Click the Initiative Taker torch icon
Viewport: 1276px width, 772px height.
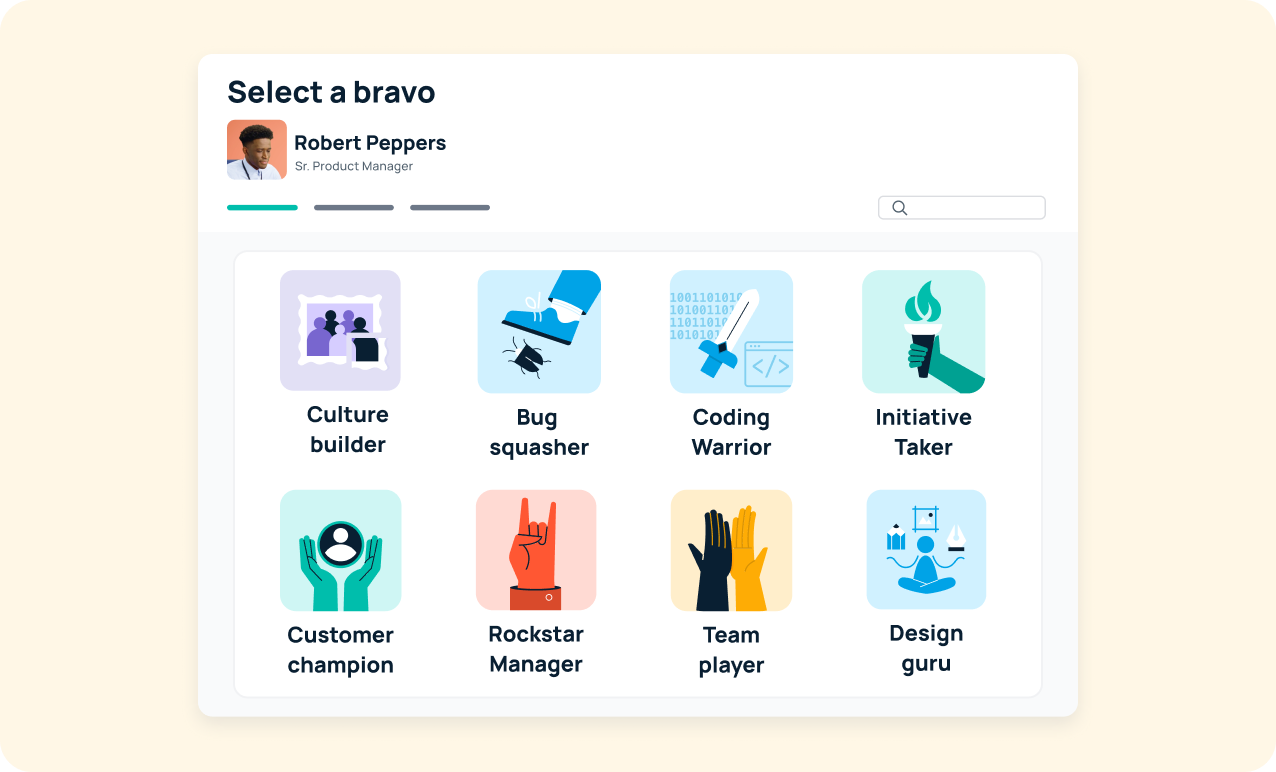point(923,332)
